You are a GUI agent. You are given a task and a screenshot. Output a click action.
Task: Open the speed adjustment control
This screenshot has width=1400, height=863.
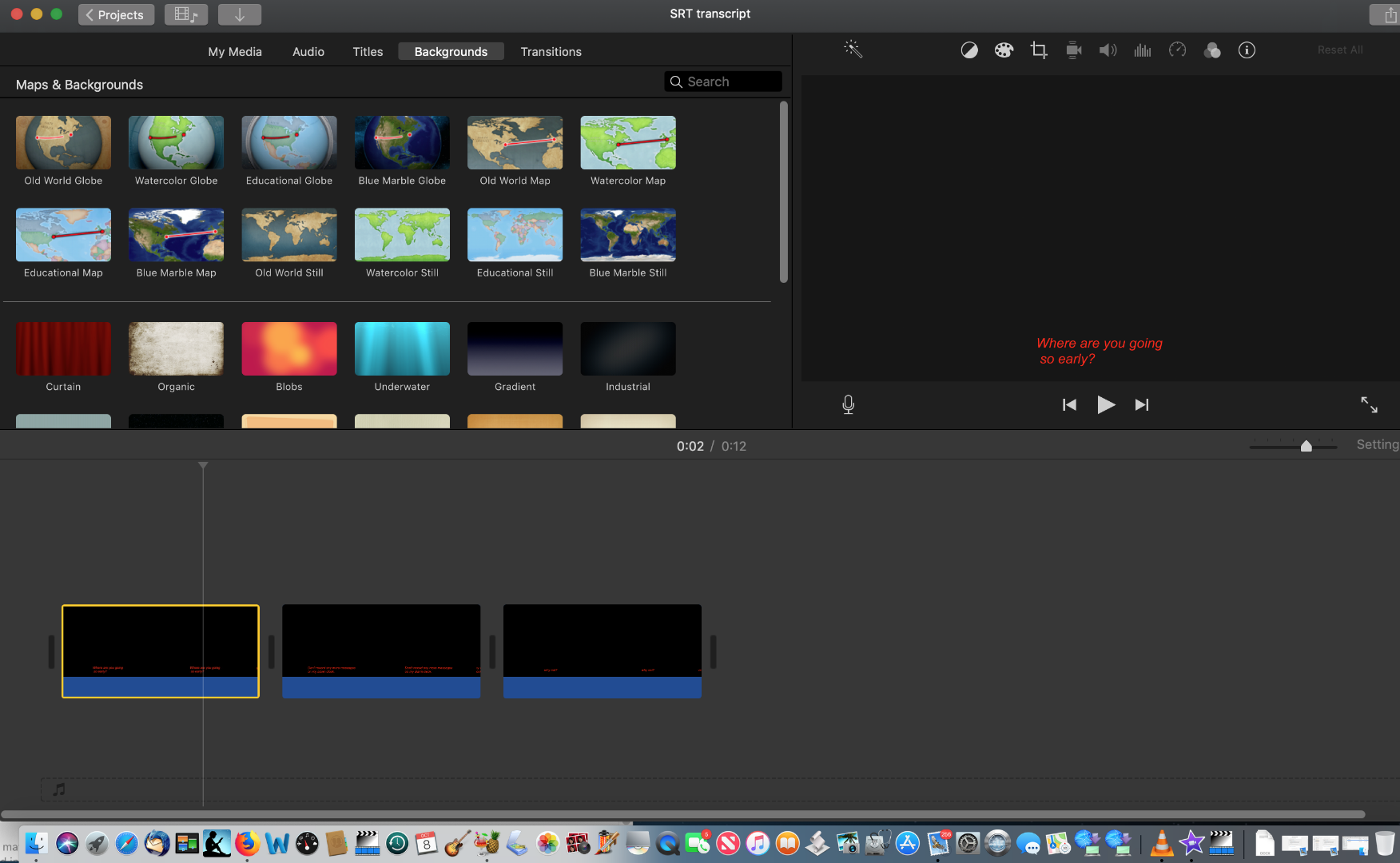point(1177,50)
